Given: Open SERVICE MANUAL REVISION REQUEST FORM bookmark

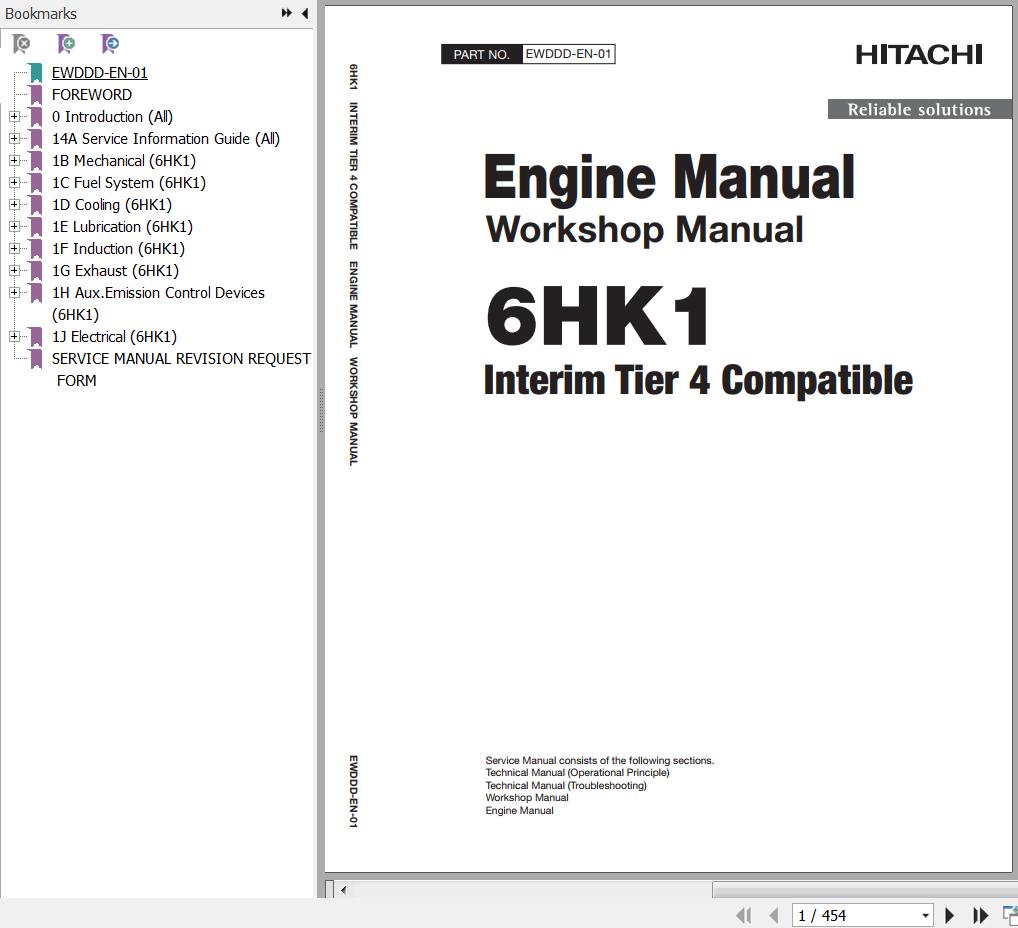Looking at the screenshot, I should pyautogui.click(x=181, y=370).
